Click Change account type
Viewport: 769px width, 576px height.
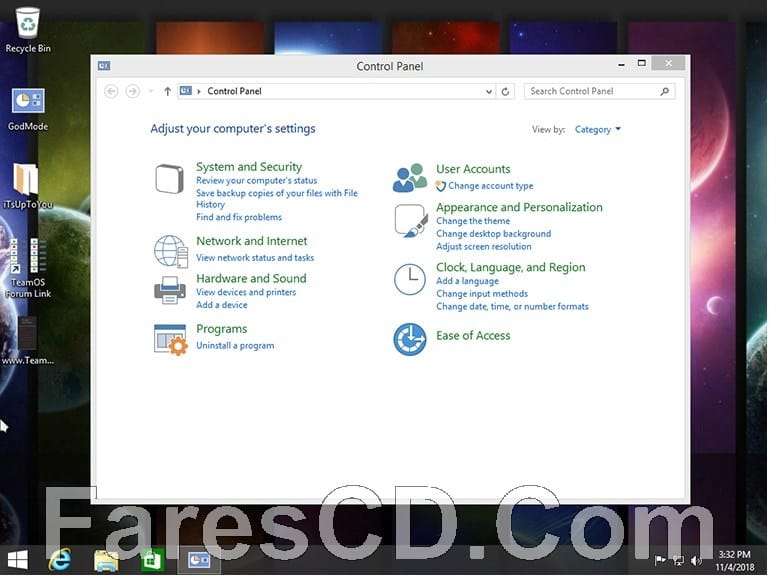tap(490, 186)
